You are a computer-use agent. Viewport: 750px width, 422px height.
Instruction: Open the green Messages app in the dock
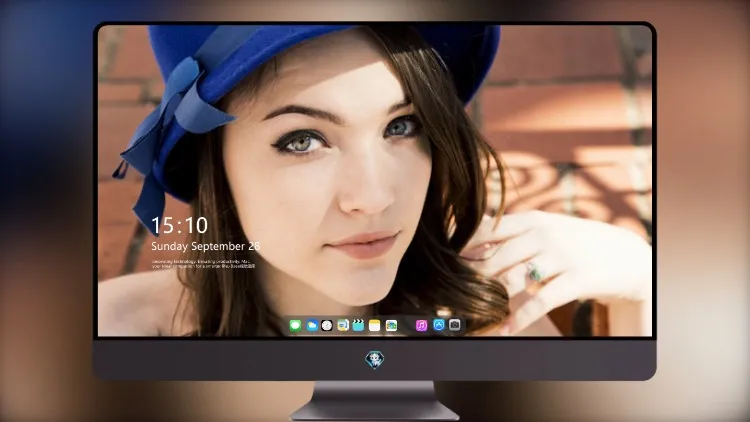[x=295, y=325]
